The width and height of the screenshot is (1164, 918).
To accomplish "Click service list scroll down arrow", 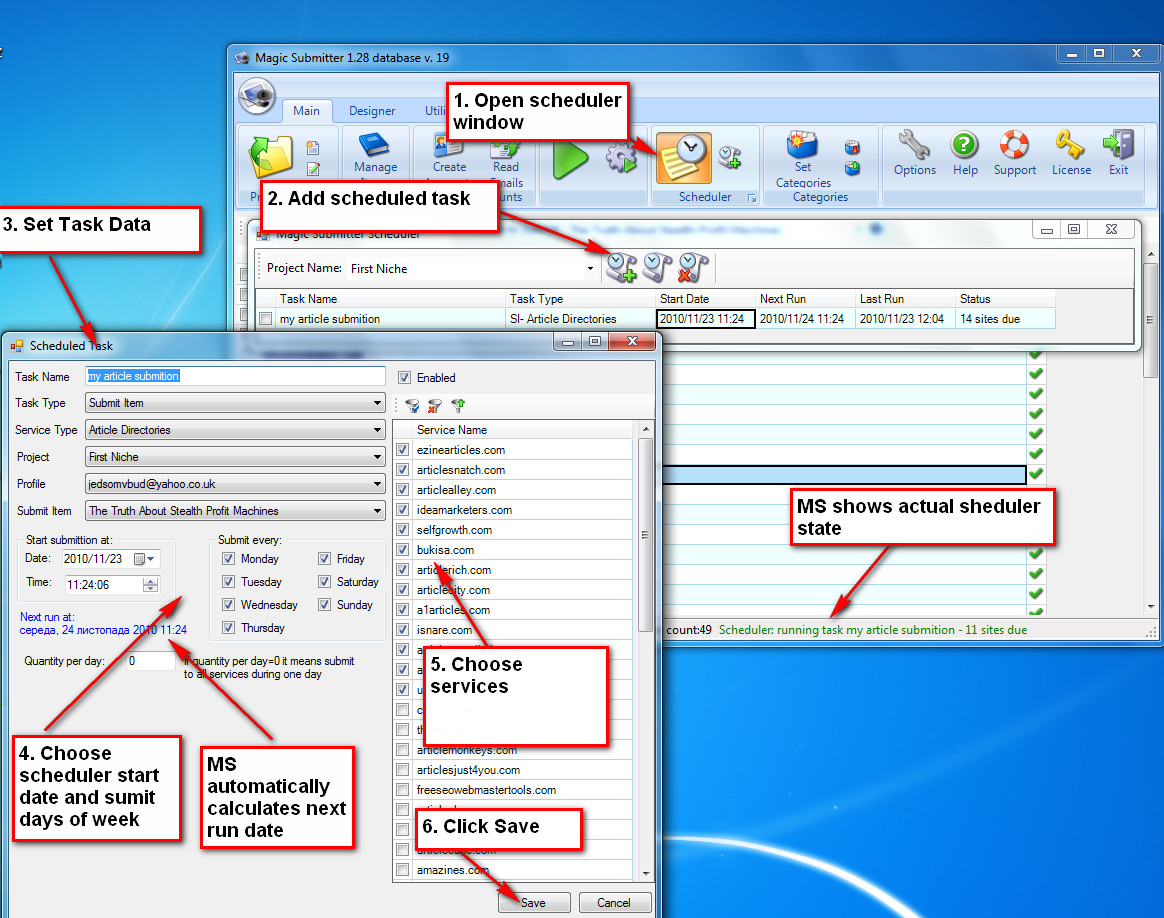I will pos(645,873).
